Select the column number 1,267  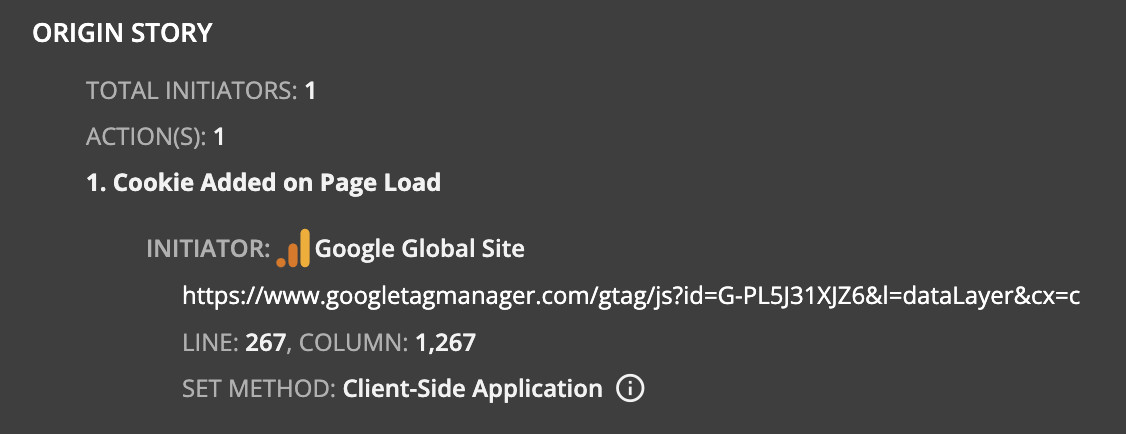445,343
